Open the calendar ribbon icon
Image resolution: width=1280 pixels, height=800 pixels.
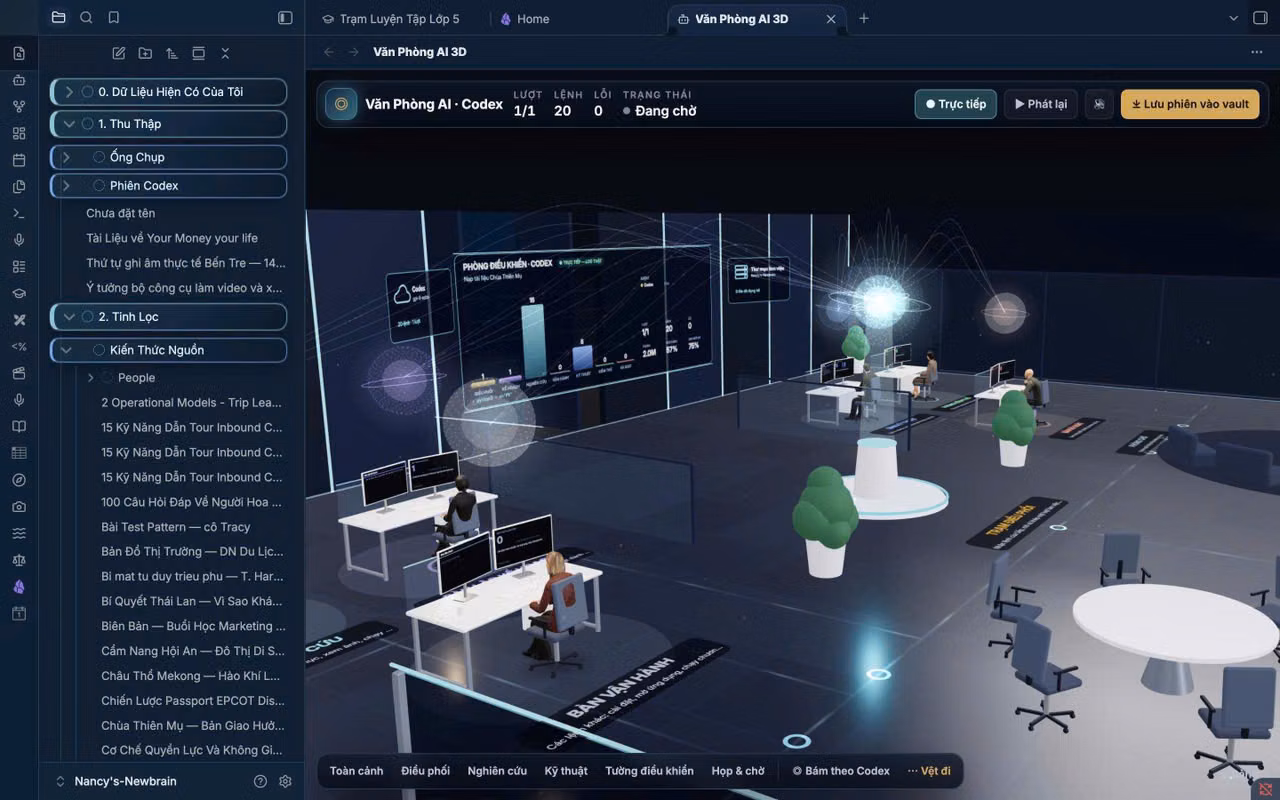click(19, 160)
